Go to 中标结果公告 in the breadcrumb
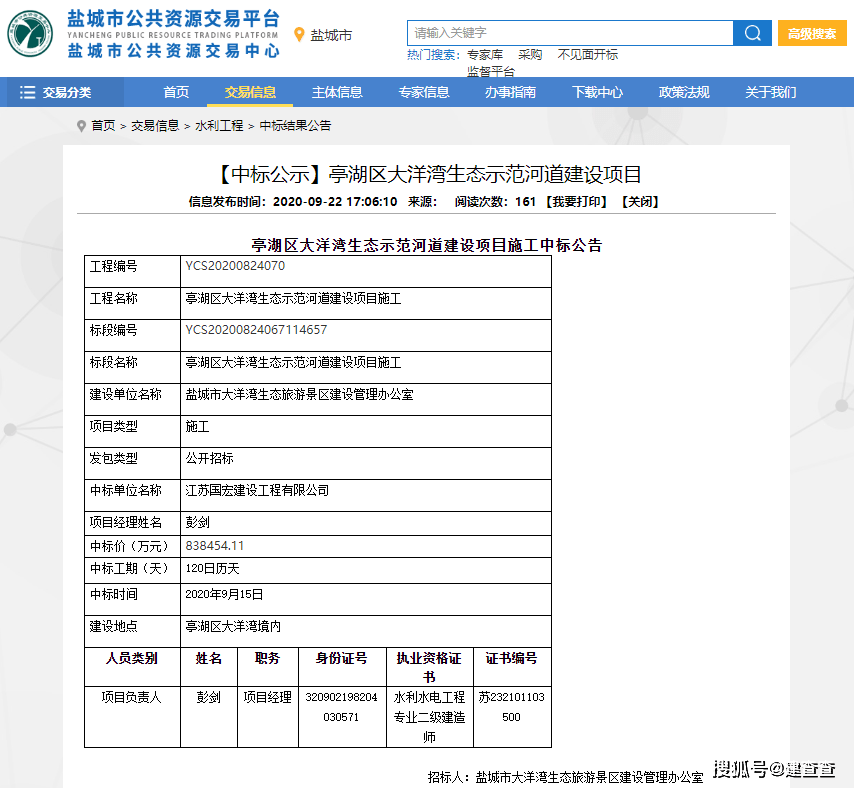 (295, 126)
